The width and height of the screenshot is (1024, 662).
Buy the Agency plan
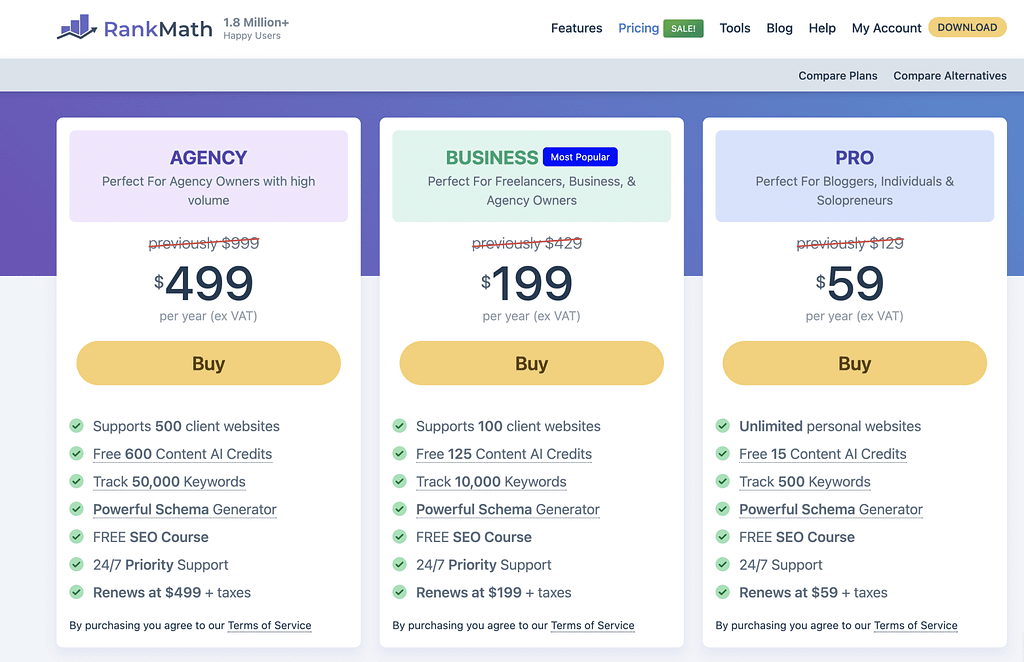208,363
